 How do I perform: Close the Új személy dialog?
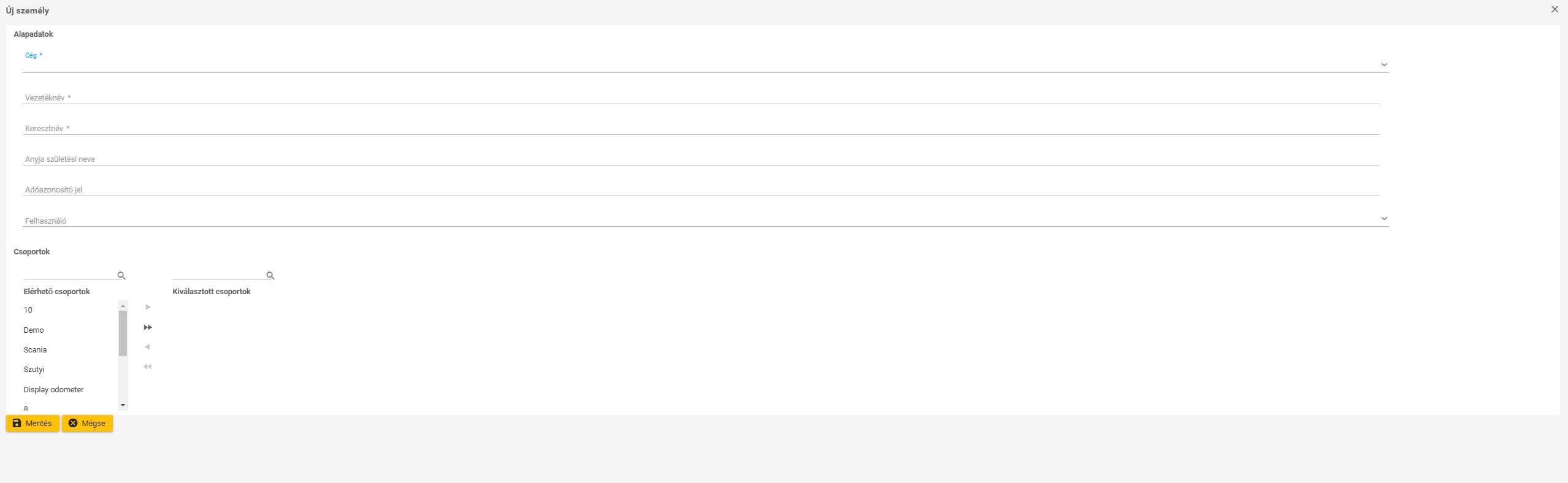pyautogui.click(x=1555, y=9)
